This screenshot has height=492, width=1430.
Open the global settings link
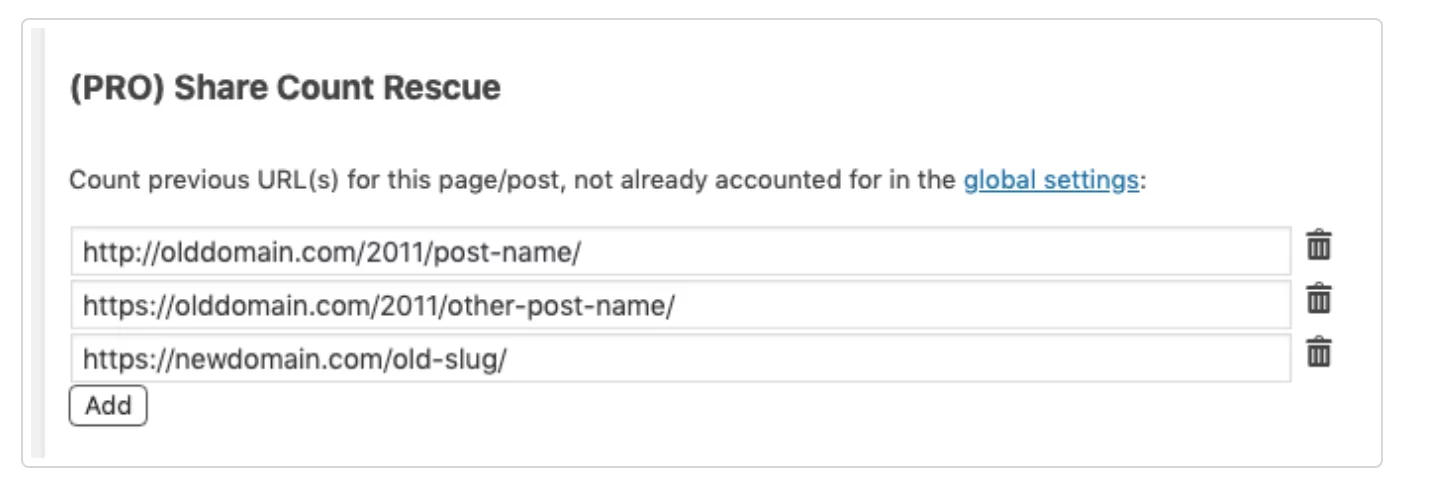[x=1051, y=182]
